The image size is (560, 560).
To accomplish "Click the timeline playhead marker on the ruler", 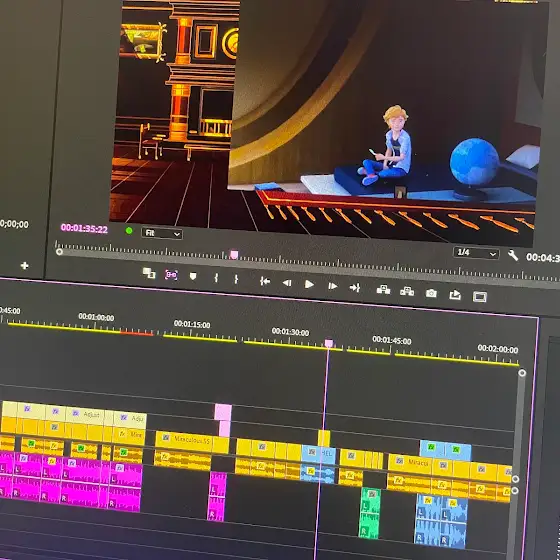I will tap(329, 344).
